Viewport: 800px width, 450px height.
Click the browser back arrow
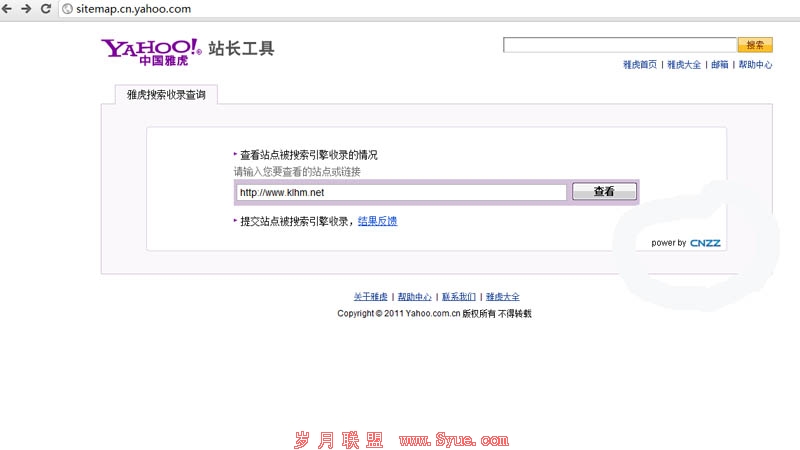(9, 8)
